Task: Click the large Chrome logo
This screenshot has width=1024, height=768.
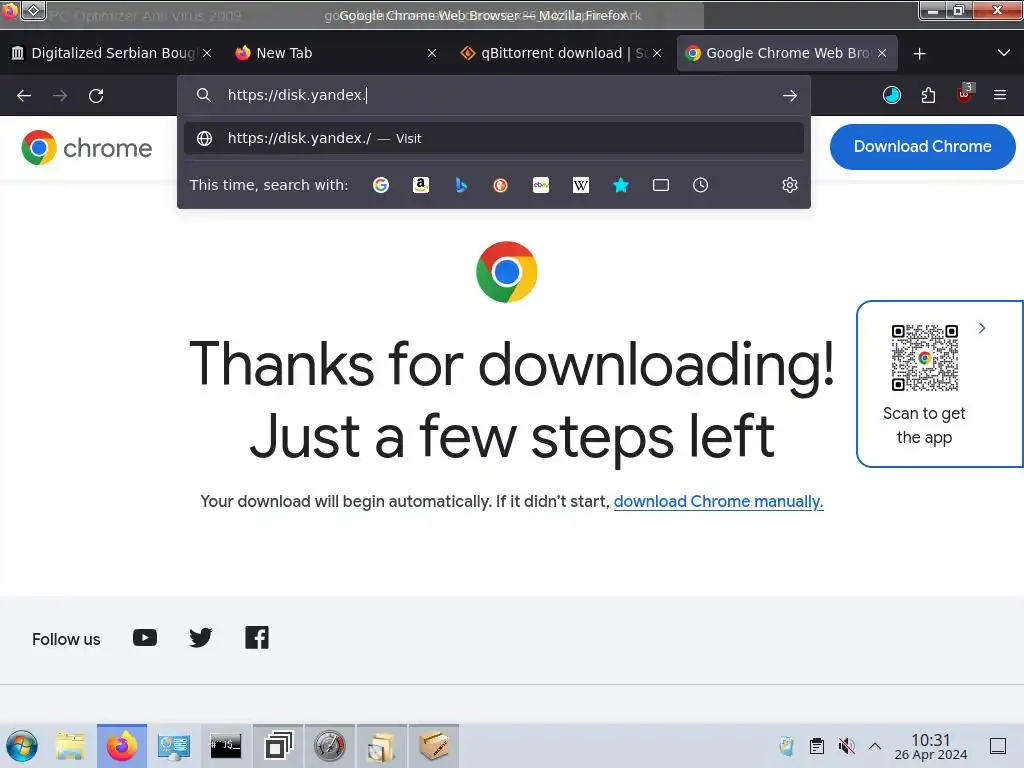Action: click(507, 272)
